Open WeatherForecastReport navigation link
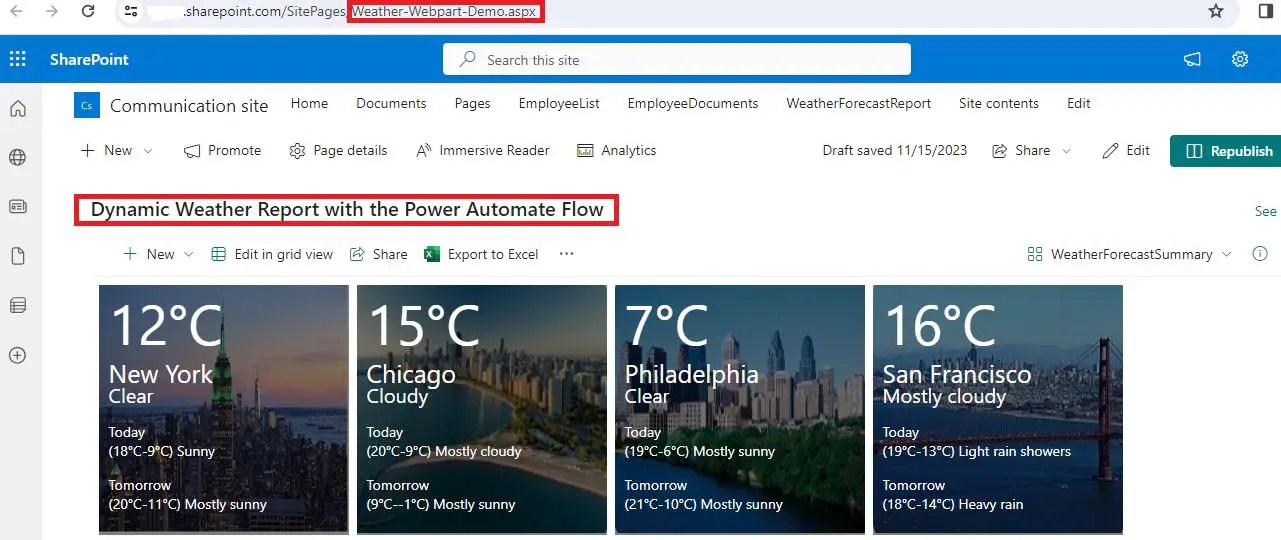Viewport: 1281px width, 540px height. pos(858,103)
